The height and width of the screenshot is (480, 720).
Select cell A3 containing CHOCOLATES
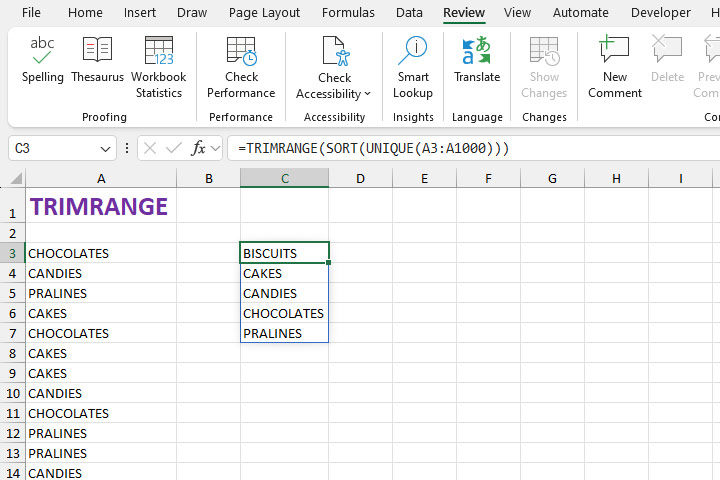pos(101,253)
